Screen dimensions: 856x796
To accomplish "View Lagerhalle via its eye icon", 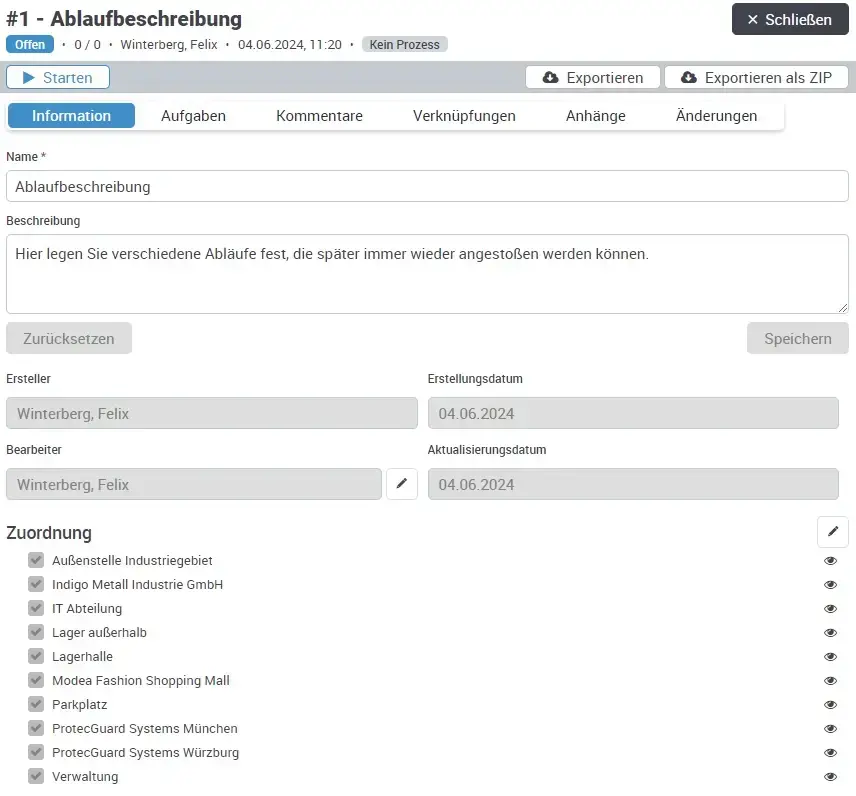I will tap(830, 657).
